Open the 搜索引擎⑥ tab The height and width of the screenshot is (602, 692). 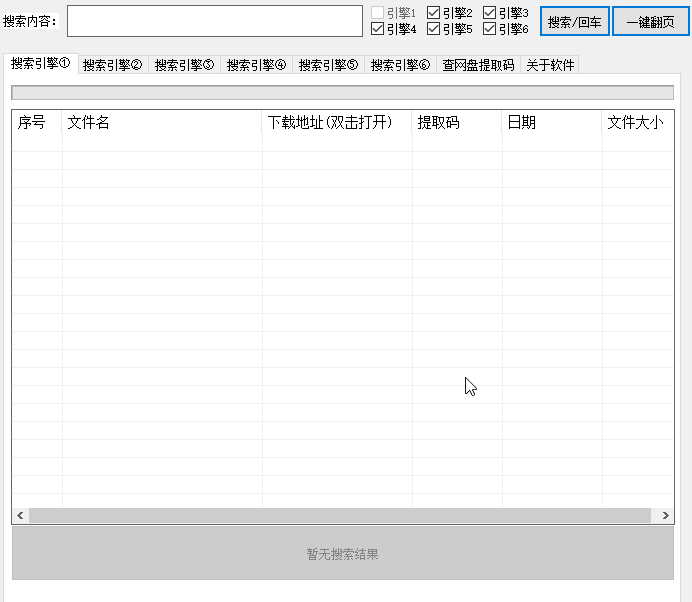tap(400, 65)
